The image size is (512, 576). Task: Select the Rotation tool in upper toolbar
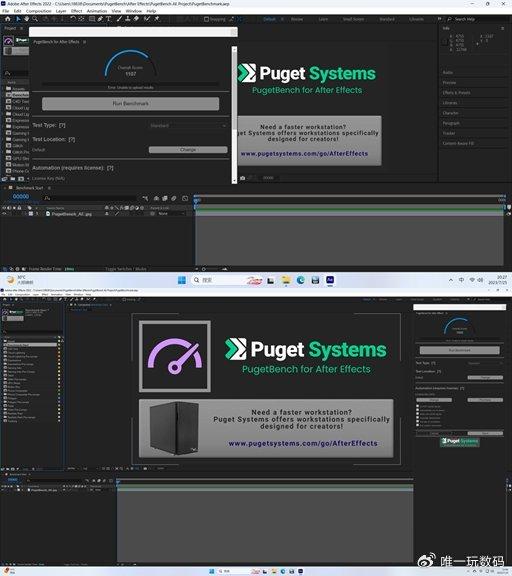[73, 19]
